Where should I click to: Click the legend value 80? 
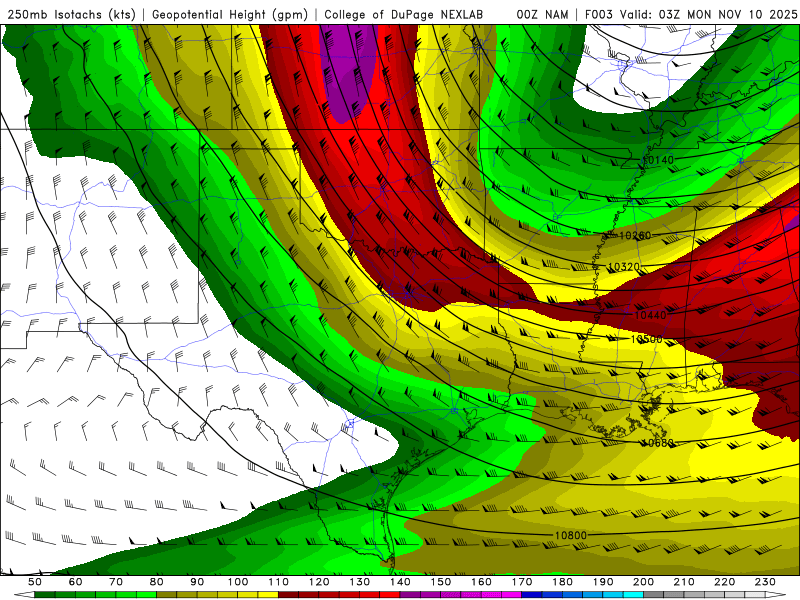pos(157,582)
